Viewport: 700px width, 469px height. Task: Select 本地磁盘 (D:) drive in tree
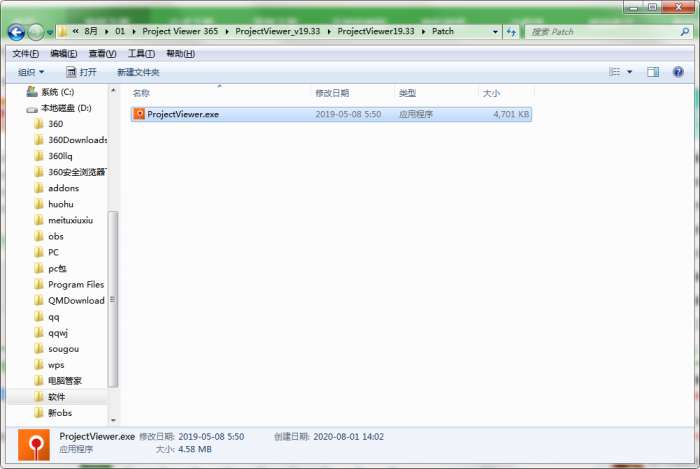pyautogui.click(x=59, y=108)
